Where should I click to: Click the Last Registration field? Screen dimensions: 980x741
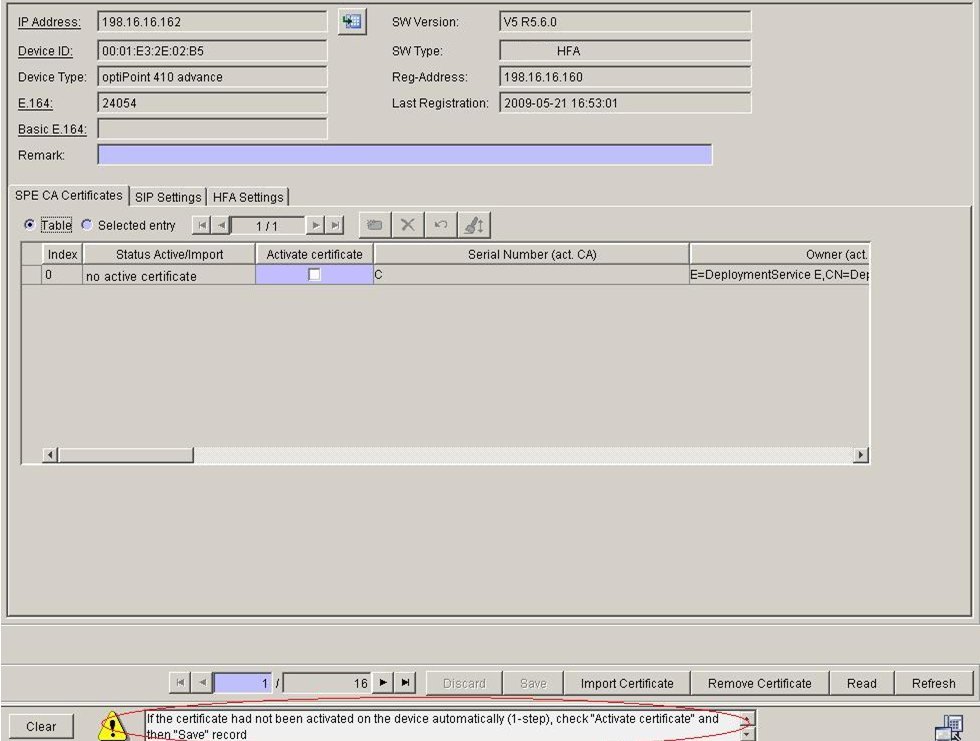click(x=625, y=103)
